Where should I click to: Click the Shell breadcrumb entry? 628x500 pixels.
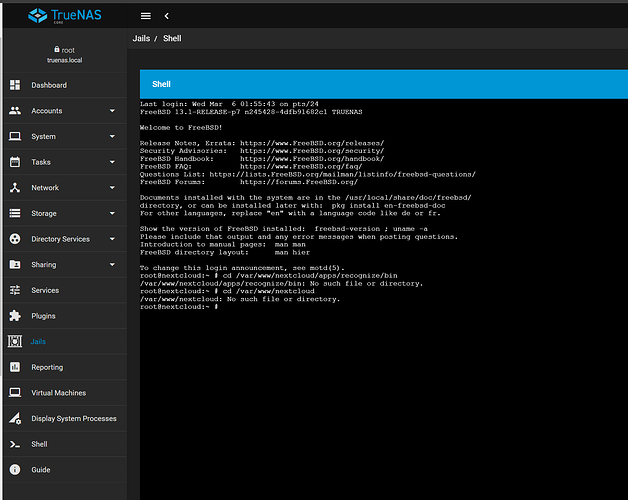172,38
